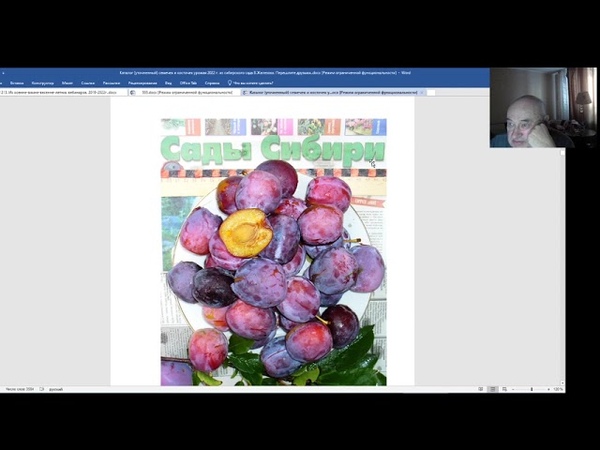Click the word count in the status bar

coord(20,389)
